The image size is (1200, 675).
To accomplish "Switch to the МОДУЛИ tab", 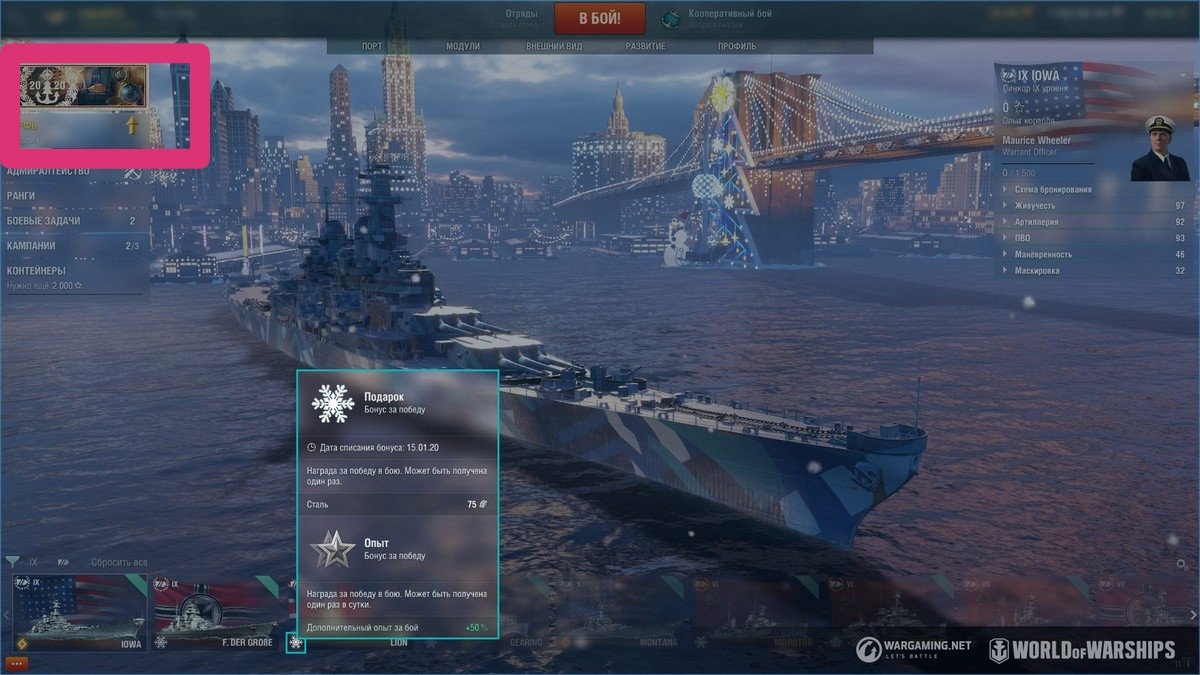I will tap(463, 46).
